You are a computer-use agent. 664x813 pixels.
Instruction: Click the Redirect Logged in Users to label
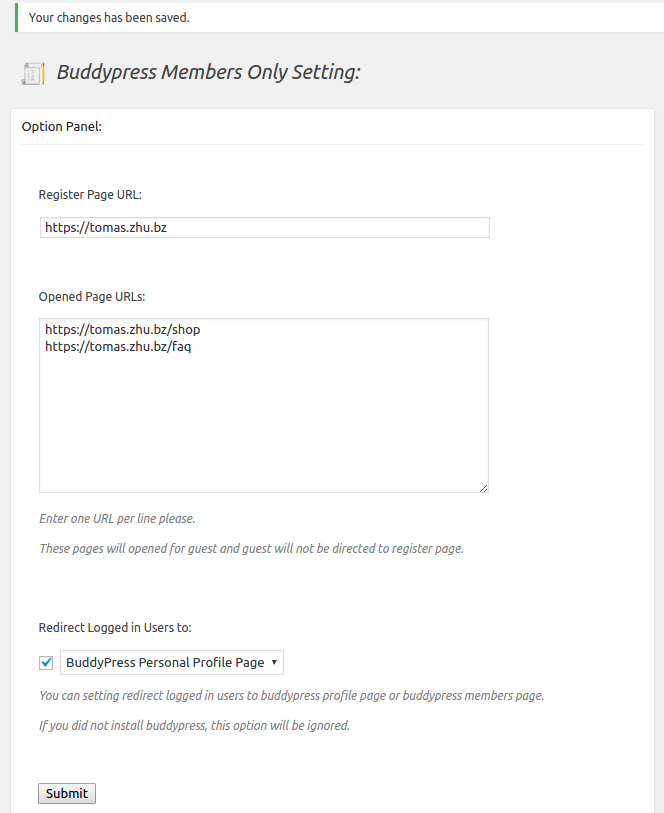(x=115, y=628)
